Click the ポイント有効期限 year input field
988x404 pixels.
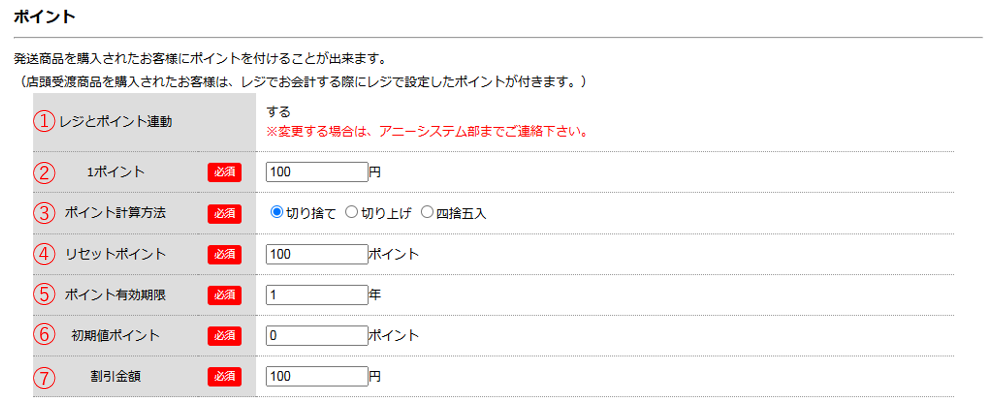click(317, 295)
